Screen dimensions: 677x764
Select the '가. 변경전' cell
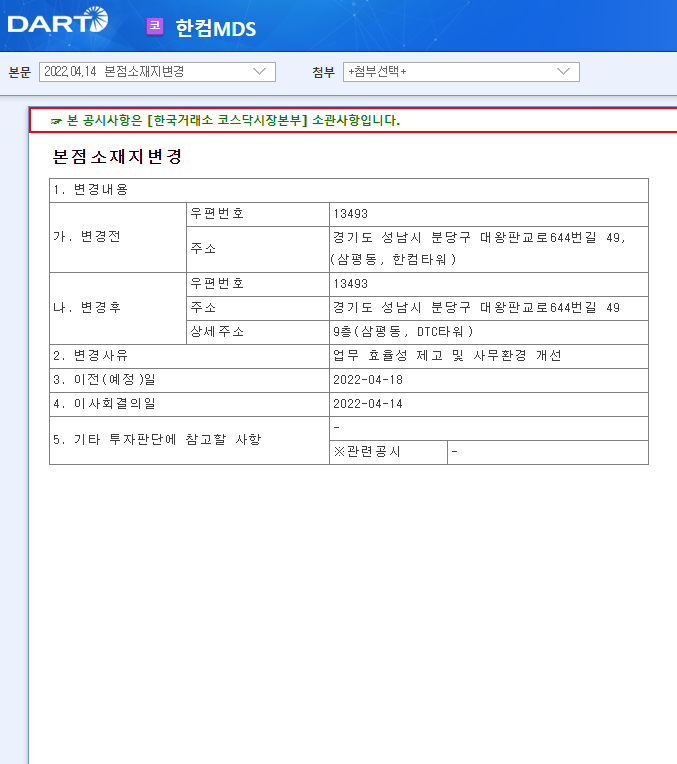(x=118, y=237)
